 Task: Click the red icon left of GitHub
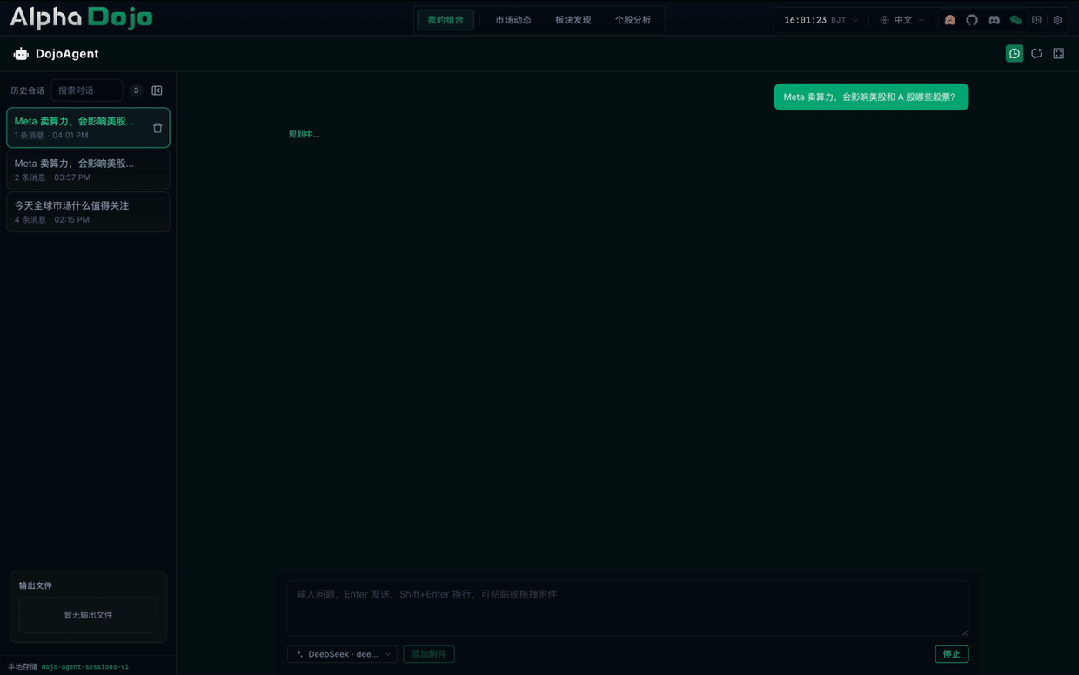pyautogui.click(x=950, y=20)
